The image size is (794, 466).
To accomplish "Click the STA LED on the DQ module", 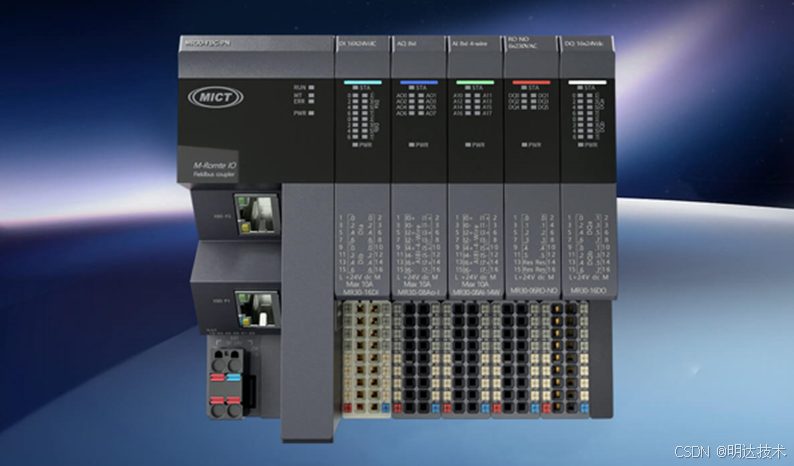I will (x=580, y=88).
